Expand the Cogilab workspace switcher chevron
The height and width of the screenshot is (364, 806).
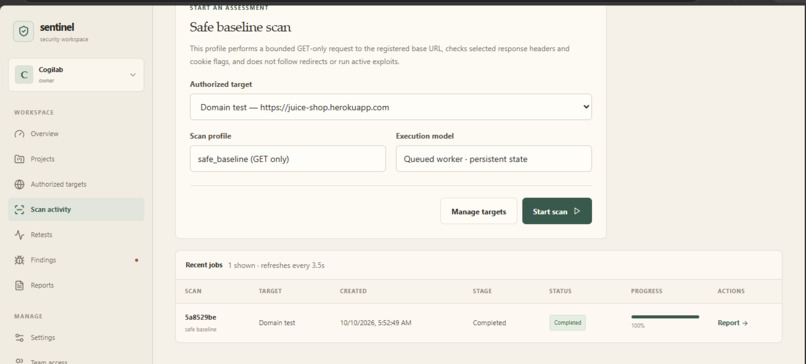133,75
